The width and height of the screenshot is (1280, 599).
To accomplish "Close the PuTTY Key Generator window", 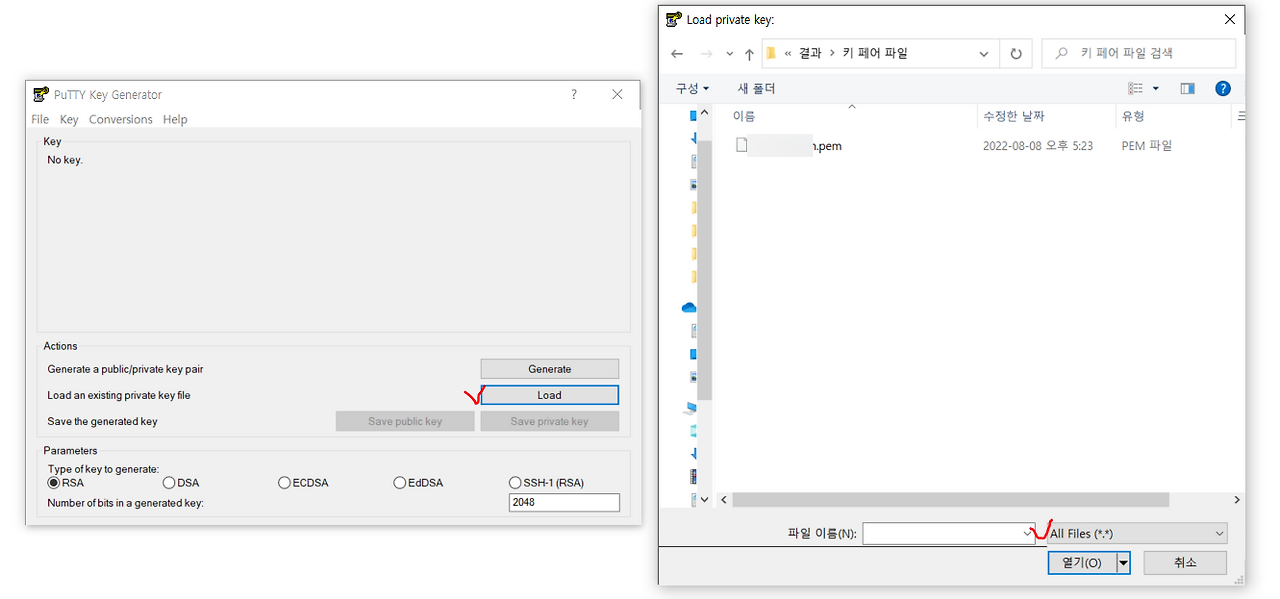I will 617,95.
